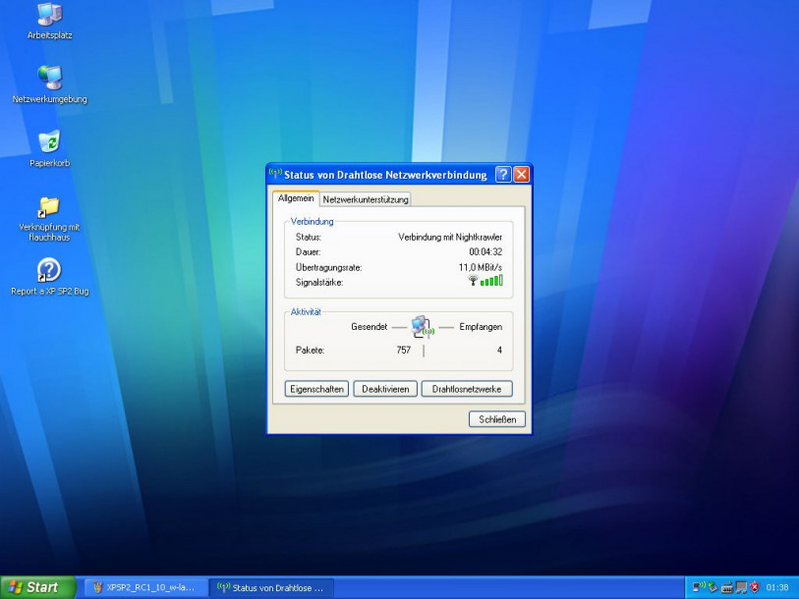Viewport: 799px width, 599px height.
Task: Click the Schließen button
Action: point(497,419)
